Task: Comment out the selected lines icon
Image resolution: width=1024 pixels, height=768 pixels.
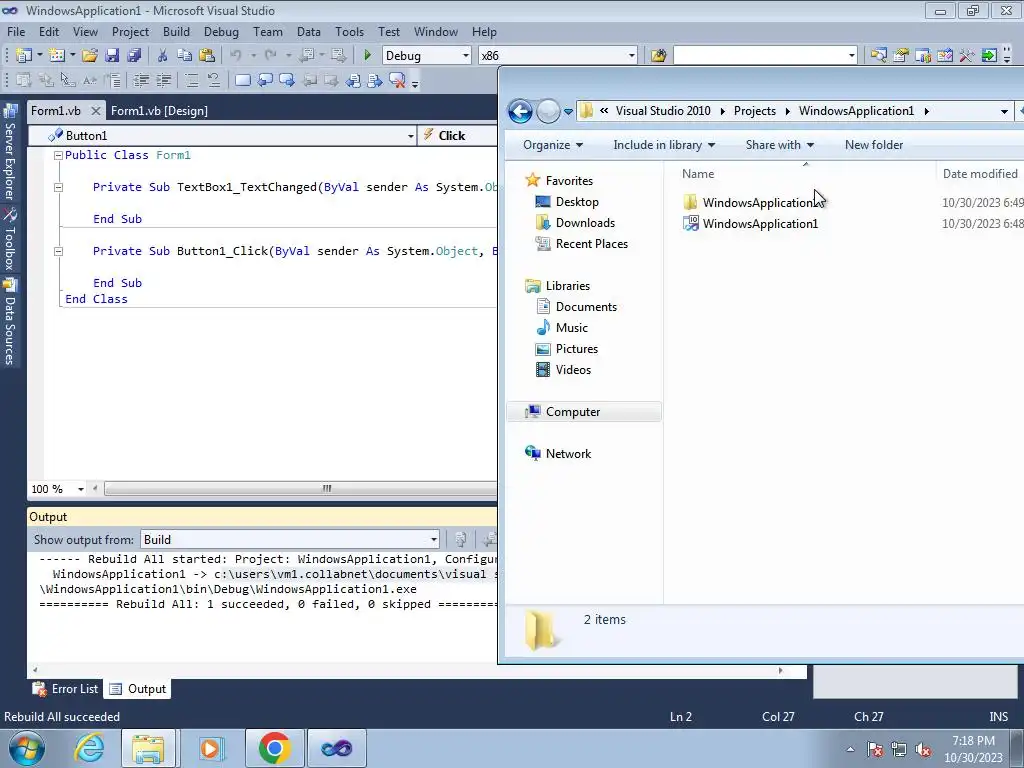Action: 191,80
